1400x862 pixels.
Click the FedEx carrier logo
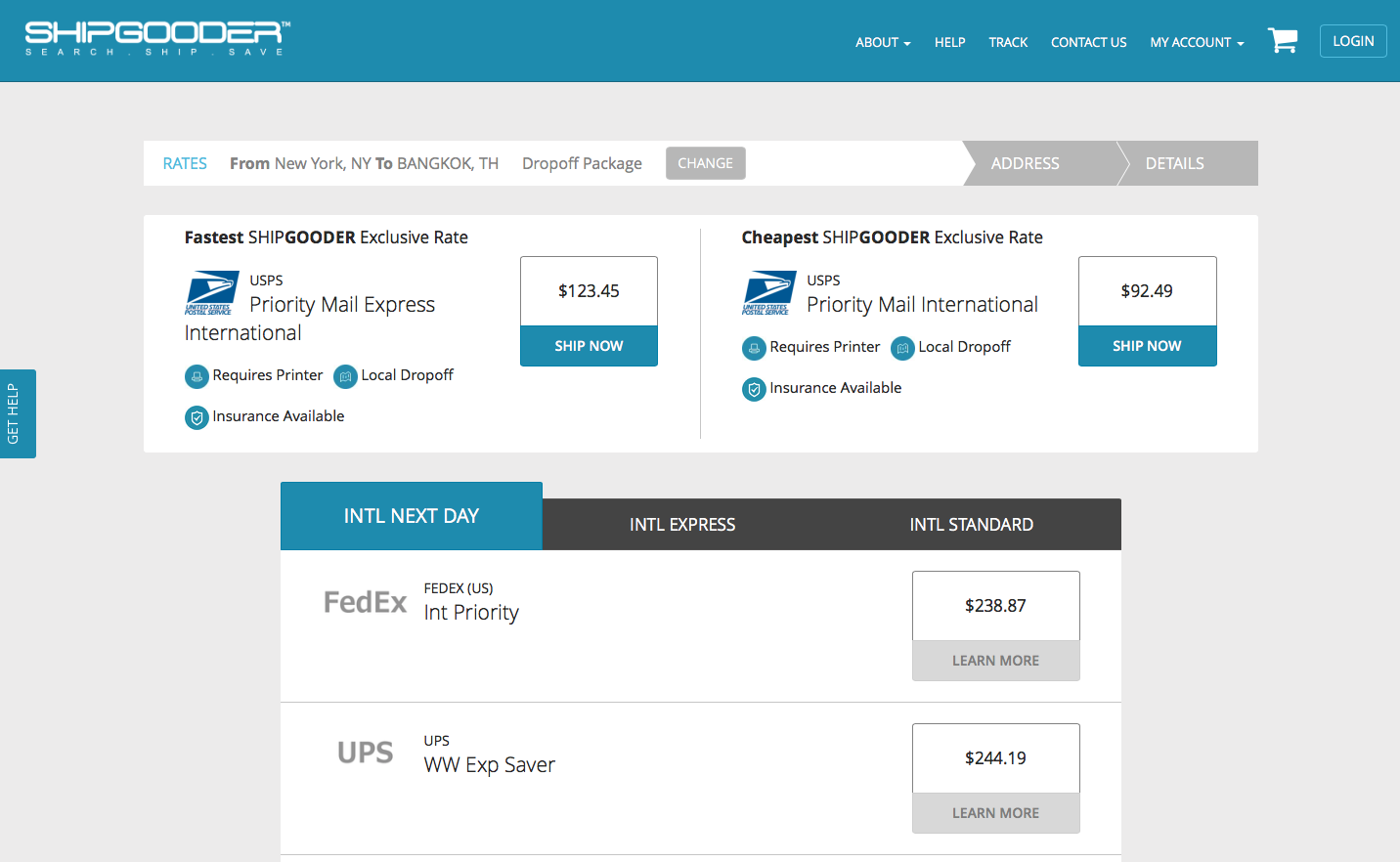click(x=365, y=602)
